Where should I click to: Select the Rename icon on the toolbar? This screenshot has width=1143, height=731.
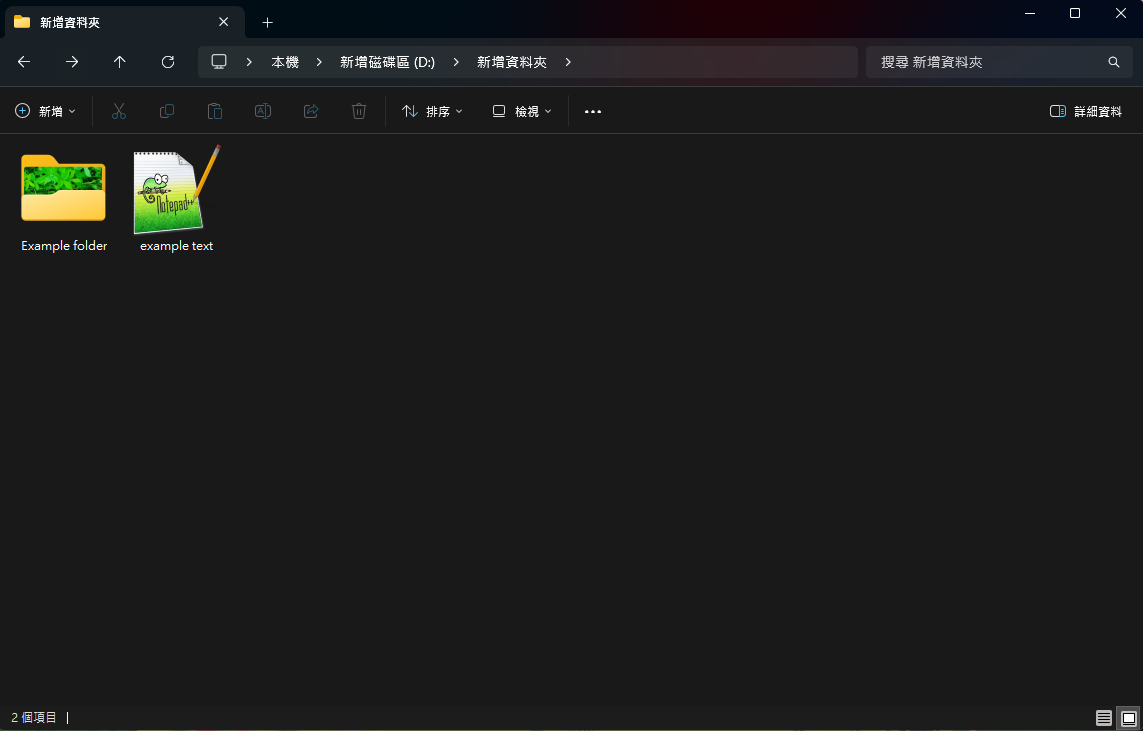(263, 111)
